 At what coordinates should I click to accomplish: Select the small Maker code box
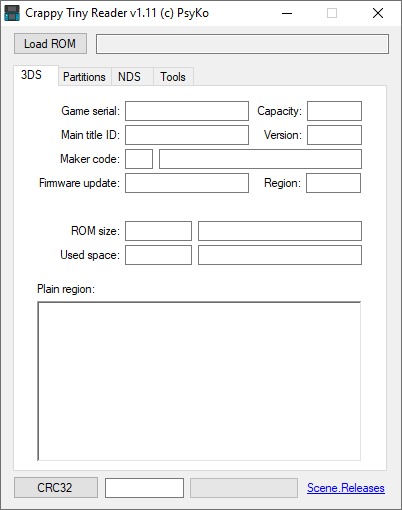pyautogui.click(x=139, y=159)
